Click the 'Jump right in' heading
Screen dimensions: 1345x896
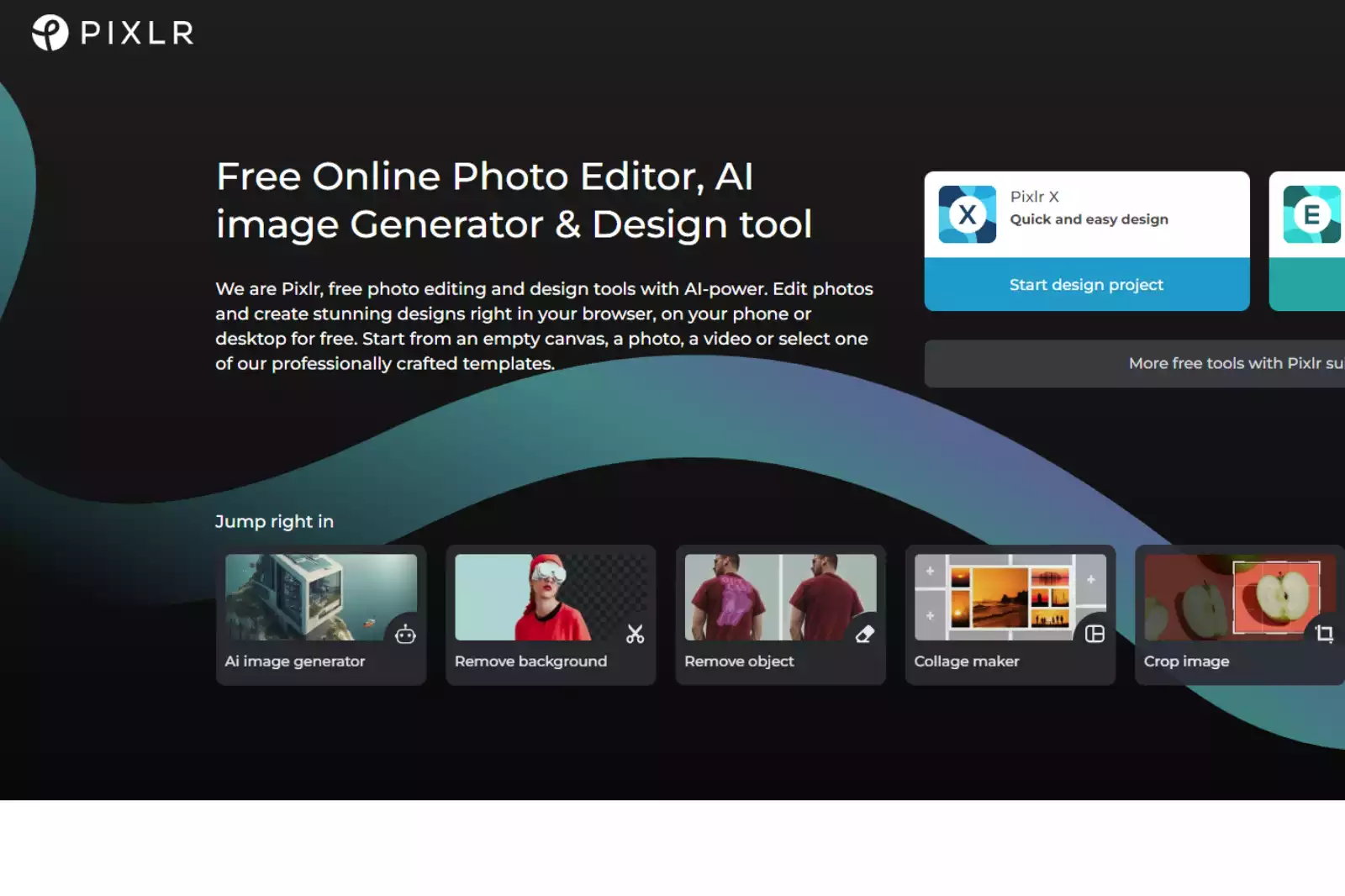click(274, 521)
